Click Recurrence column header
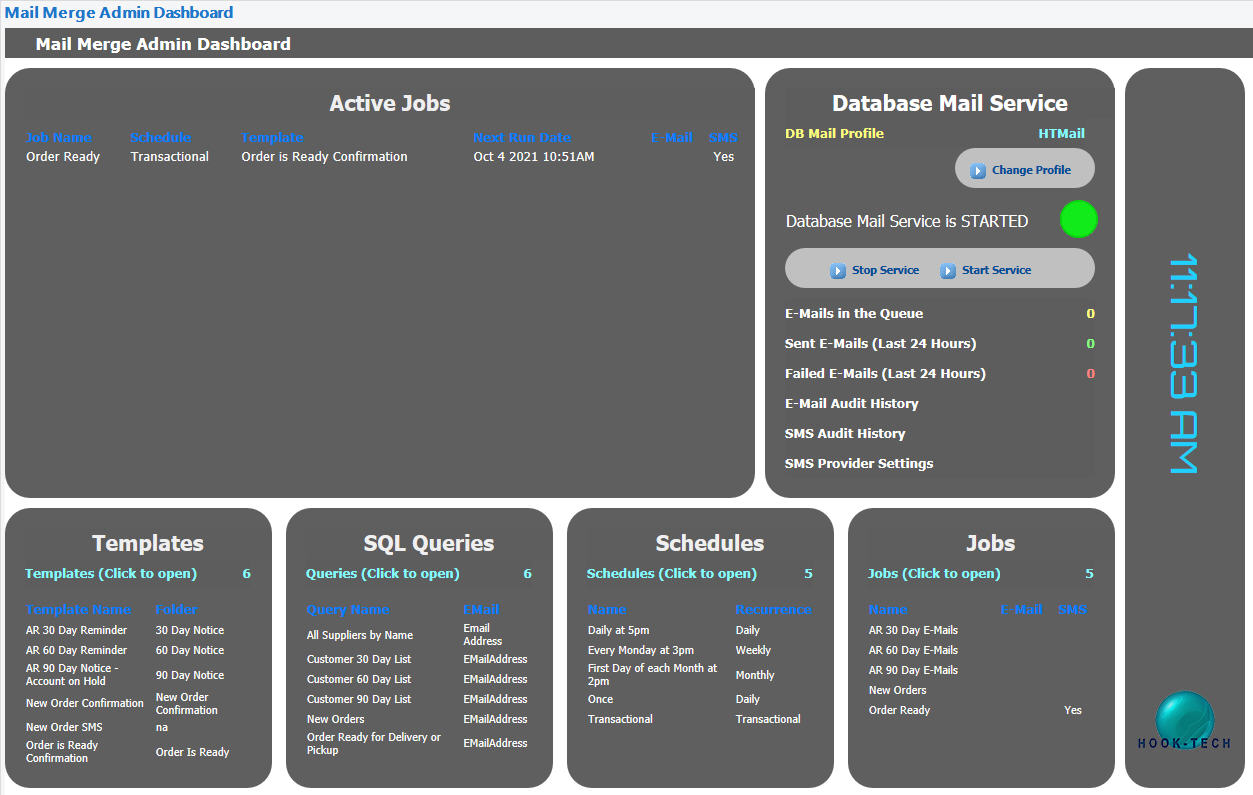Screen dimensions: 1253x795 tap(773, 610)
